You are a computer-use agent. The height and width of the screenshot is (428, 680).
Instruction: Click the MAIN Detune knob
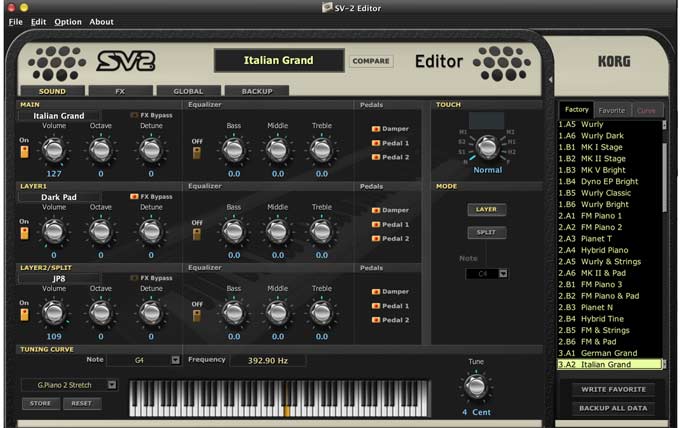tap(151, 150)
